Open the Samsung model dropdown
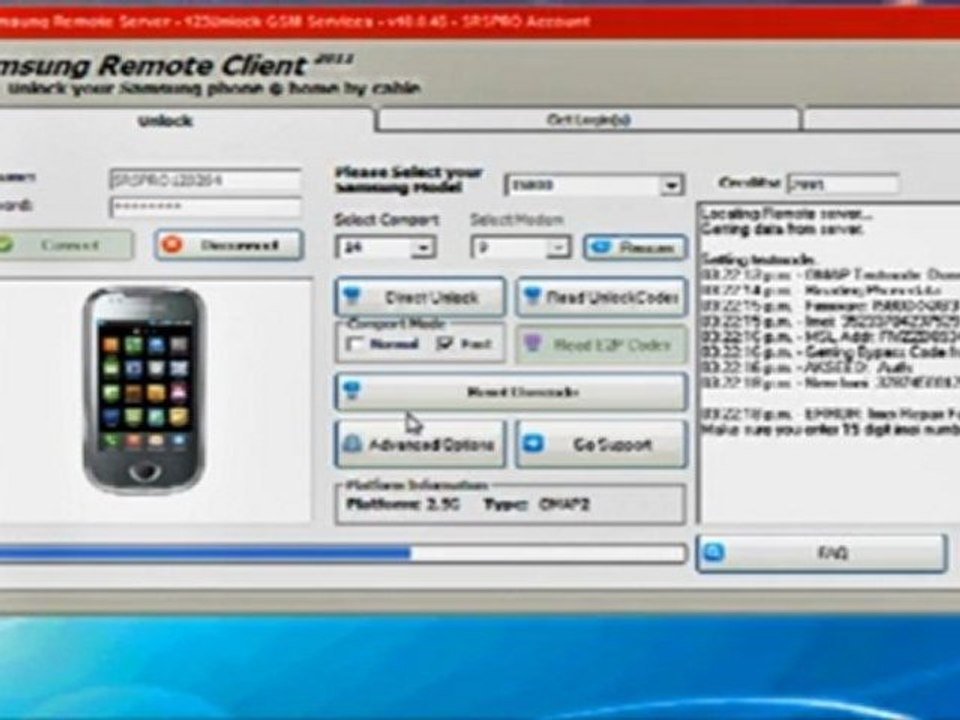This screenshot has height=720, width=960. 672,185
